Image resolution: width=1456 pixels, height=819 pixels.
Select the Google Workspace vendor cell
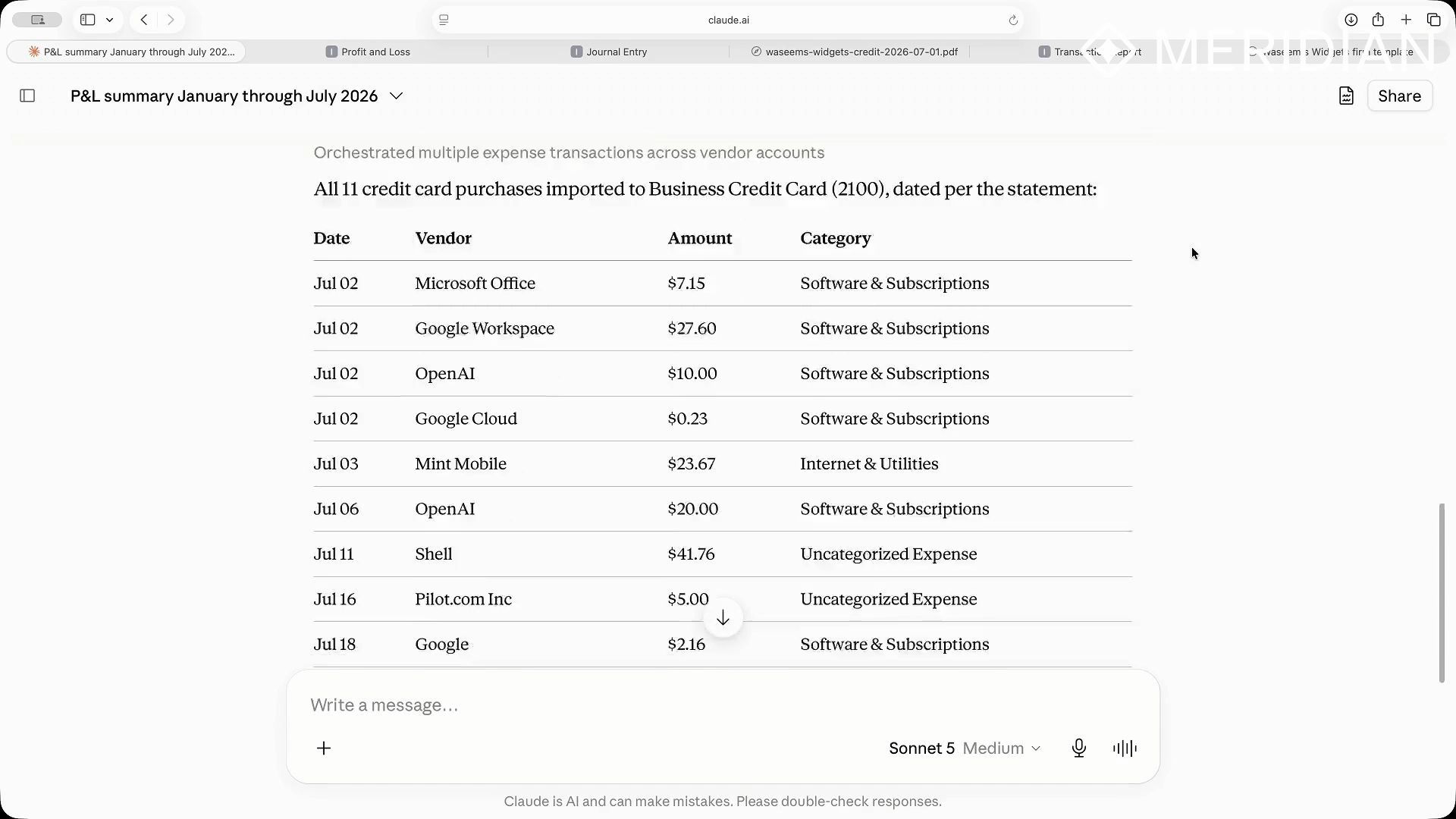click(x=485, y=328)
